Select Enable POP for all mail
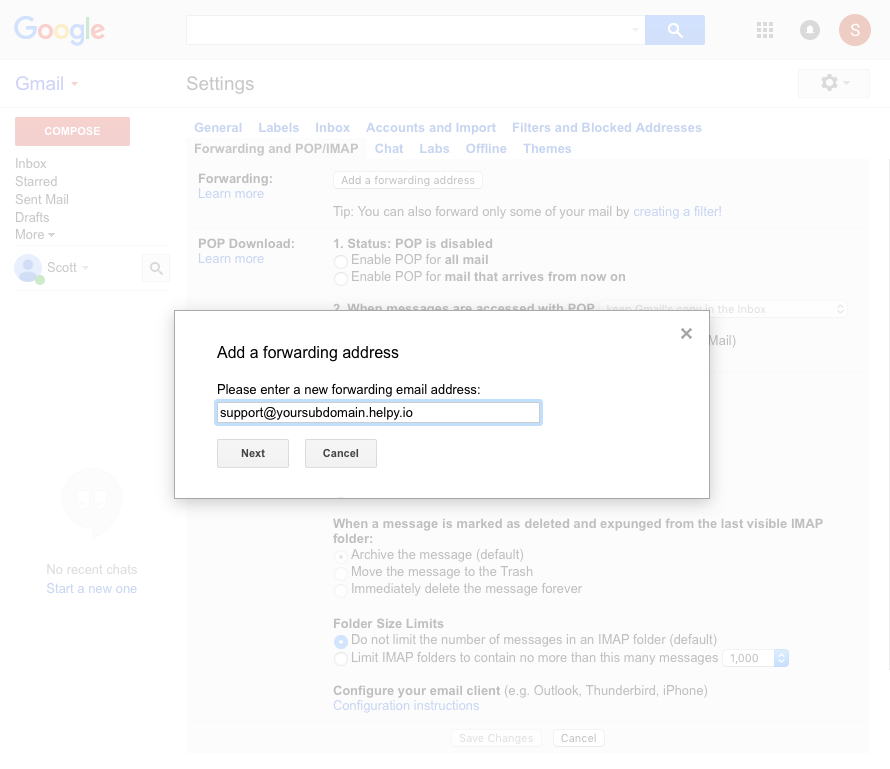This screenshot has width=890, height=769. click(341, 261)
